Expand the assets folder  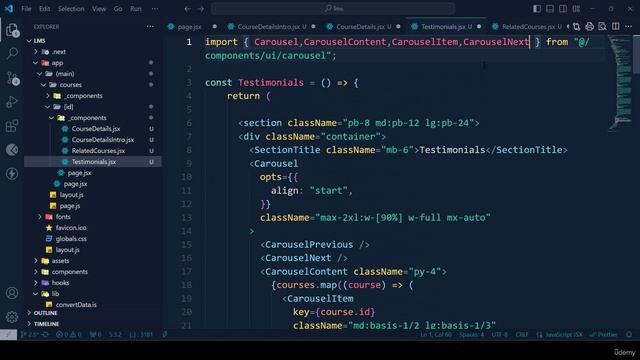click(36, 261)
